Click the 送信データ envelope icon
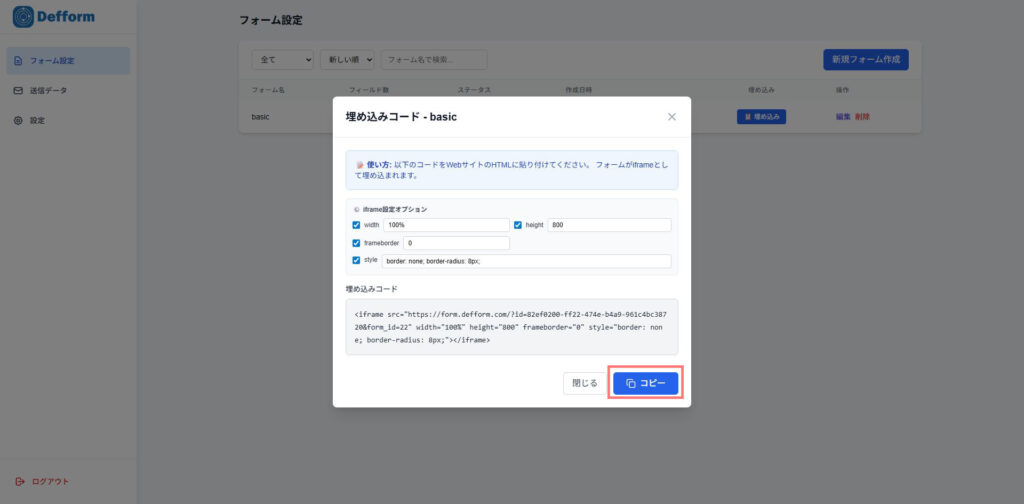1024x504 pixels. pyautogui.click(x=18, y=91)
